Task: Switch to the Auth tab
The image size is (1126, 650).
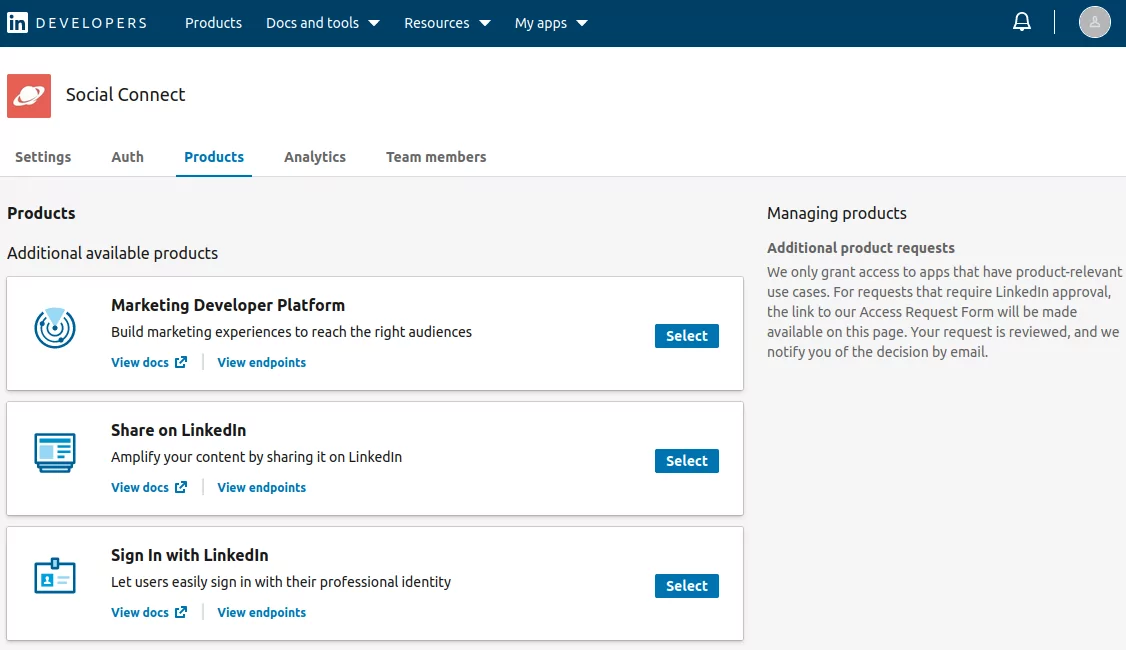Action: coord(127,157)
